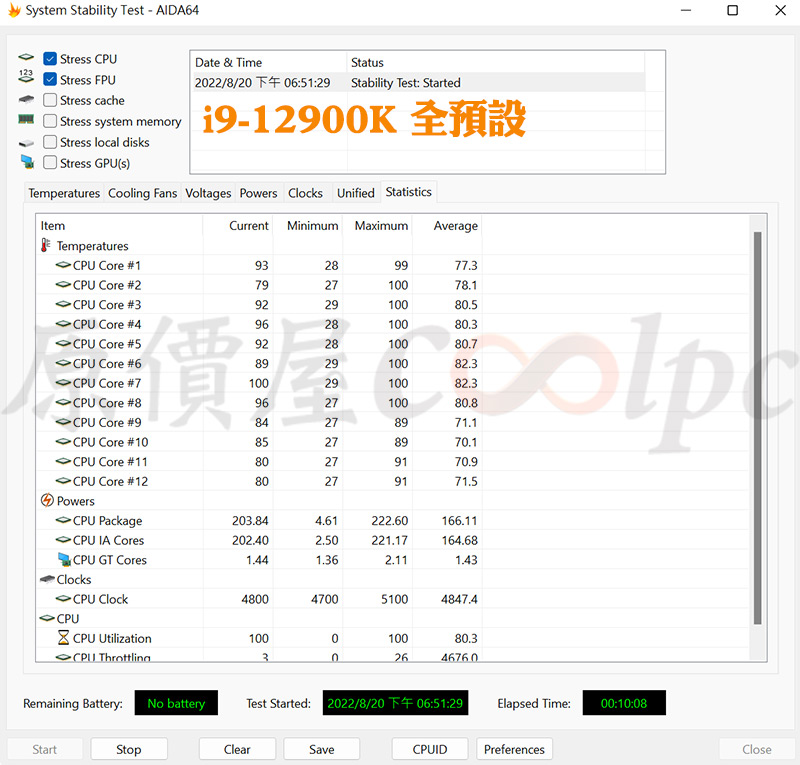Click the Elapsed Time display 00:10:08

(624, 703)
